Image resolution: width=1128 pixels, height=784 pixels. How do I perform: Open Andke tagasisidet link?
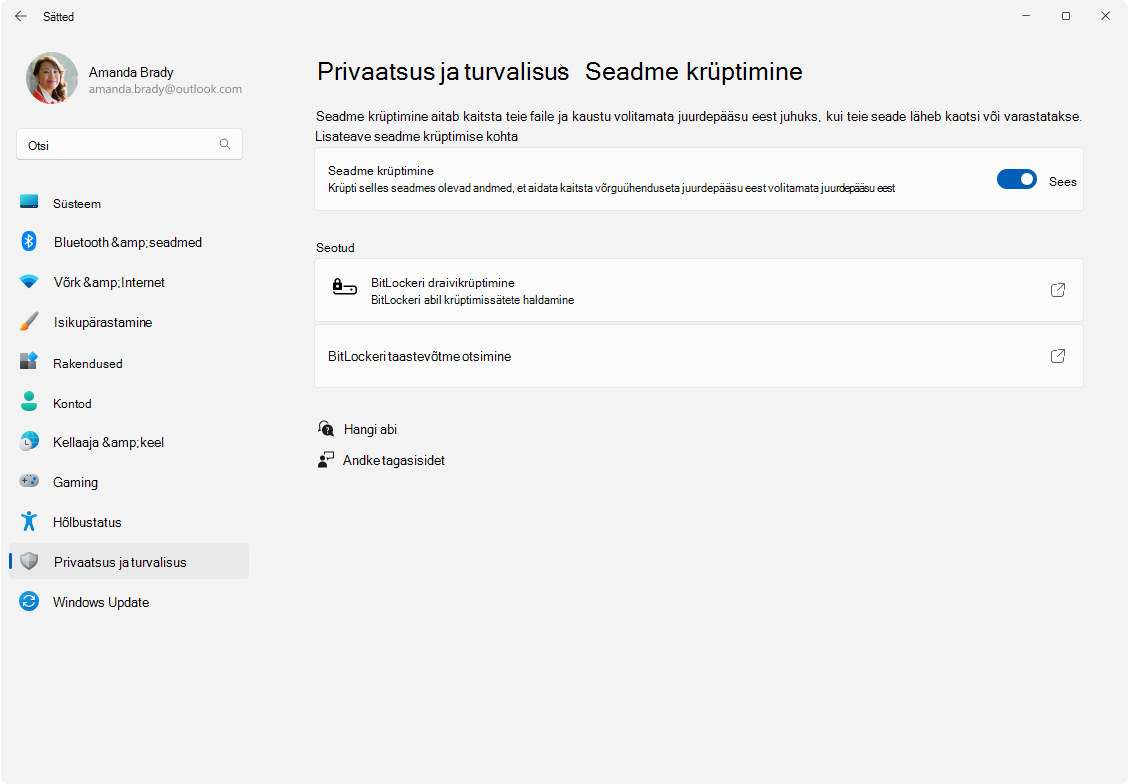[x=394, y=460]
